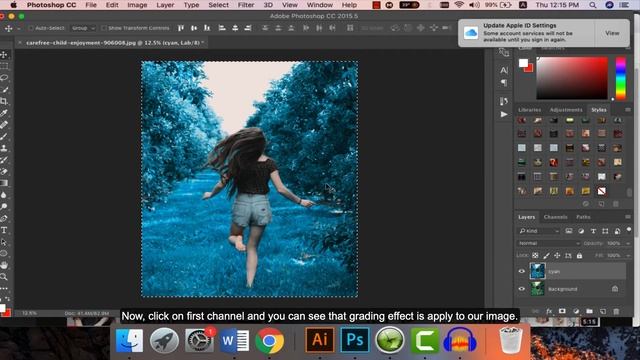Click the rainbow hue slider strip
This screenshot has height=360, width=640.
click(620, 78)
